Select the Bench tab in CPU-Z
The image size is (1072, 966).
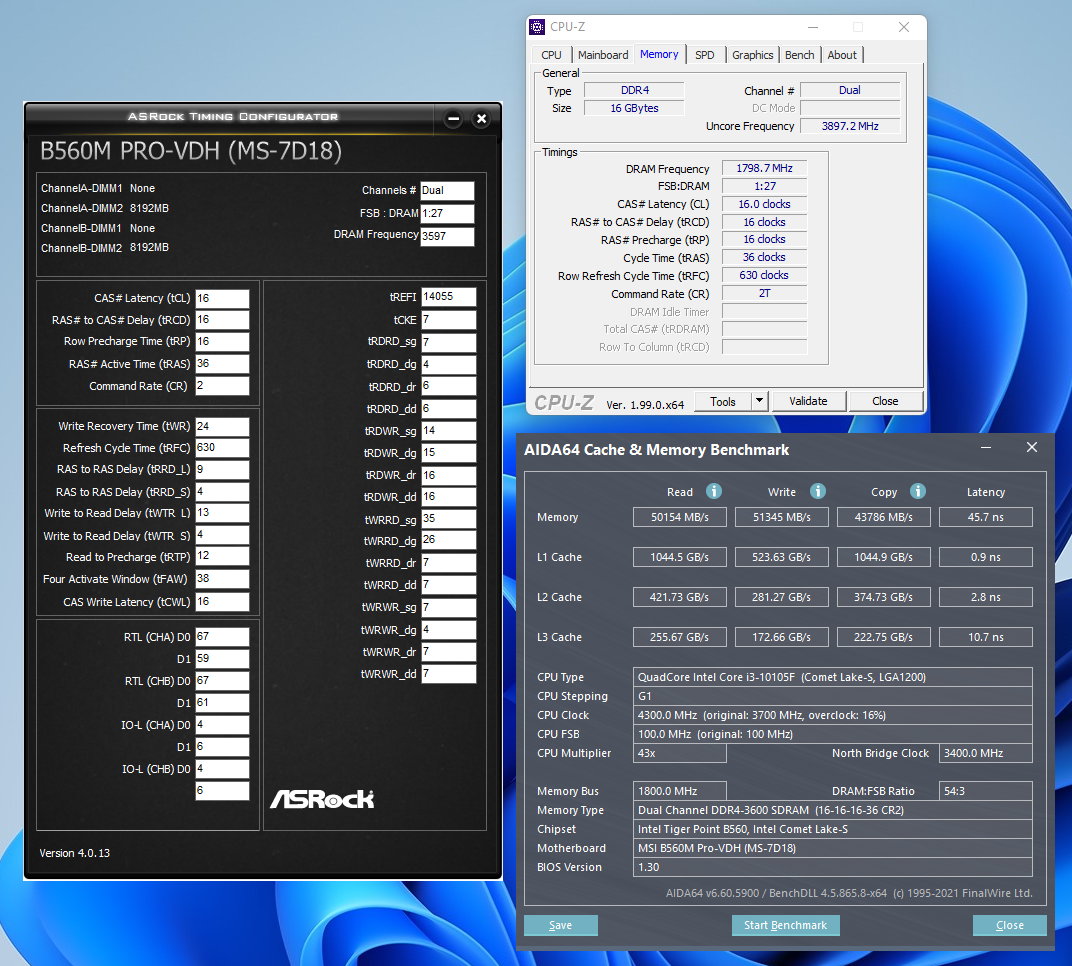pos(799,55)
